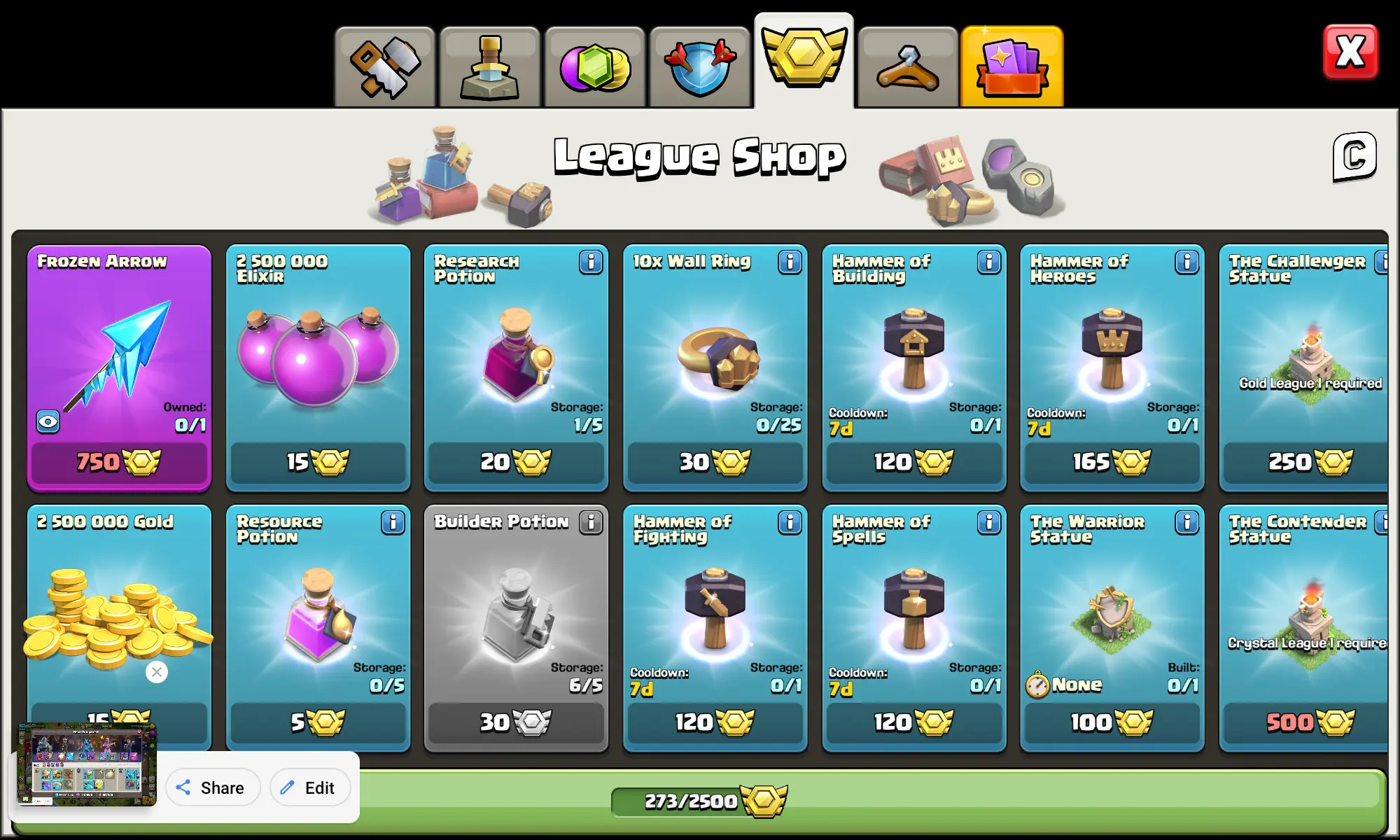Purchase Hammer of Spells for 120 medals
Image resolution: width=1400 pixels, height=840 pixels.
point(913,722)
